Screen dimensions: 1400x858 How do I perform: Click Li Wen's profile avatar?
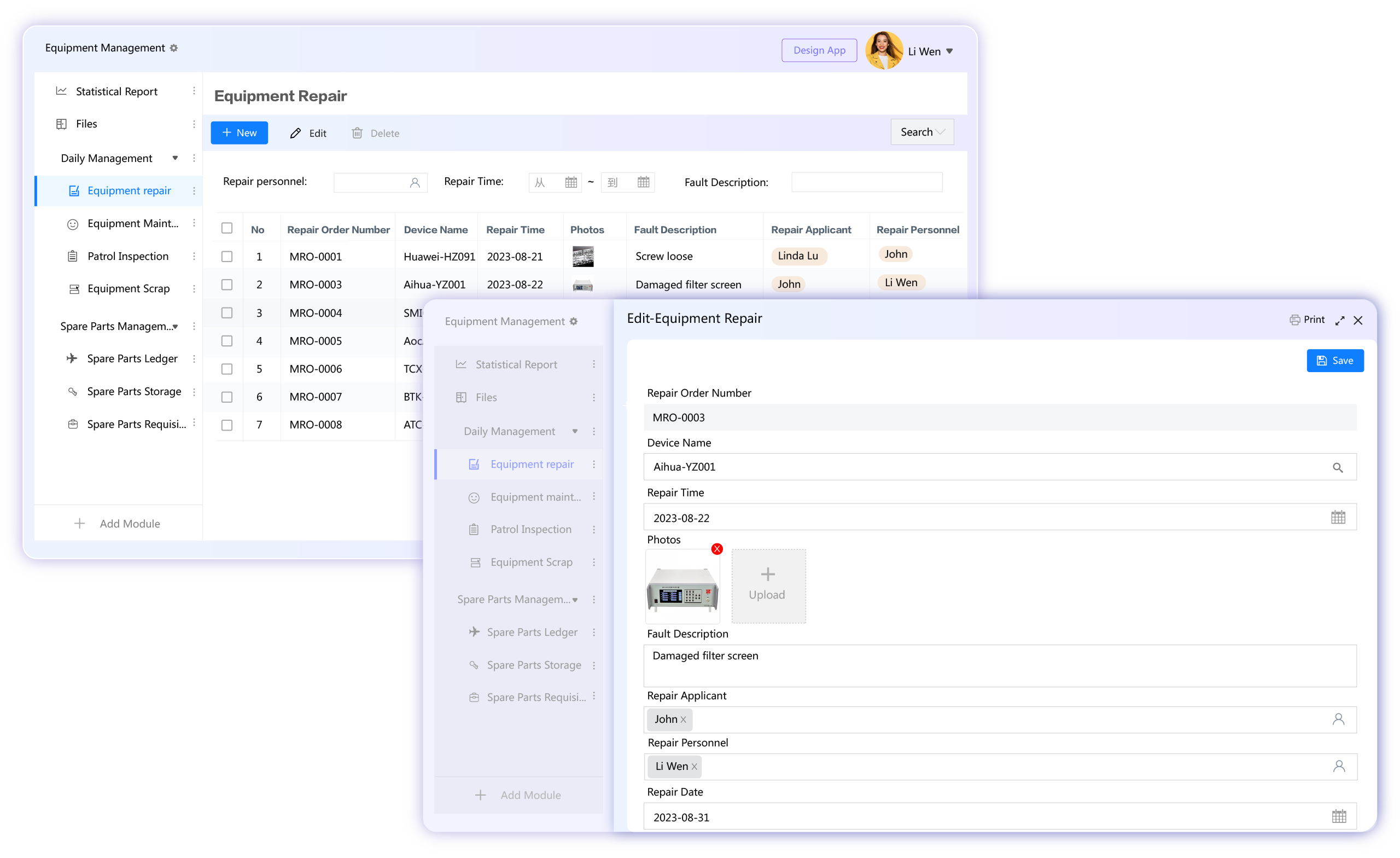[x=884, y=50]
